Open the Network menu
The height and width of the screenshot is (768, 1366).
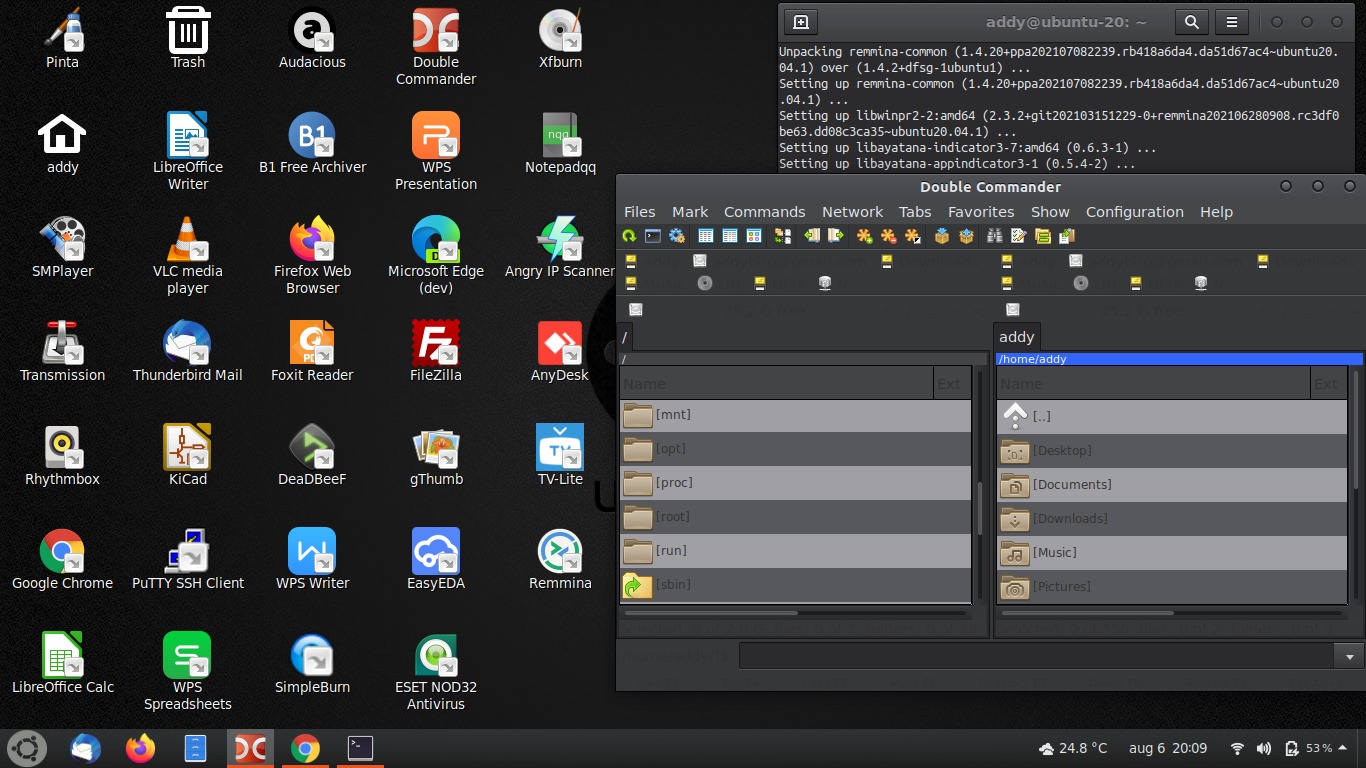pyautogui.click(x=852, y=212)
